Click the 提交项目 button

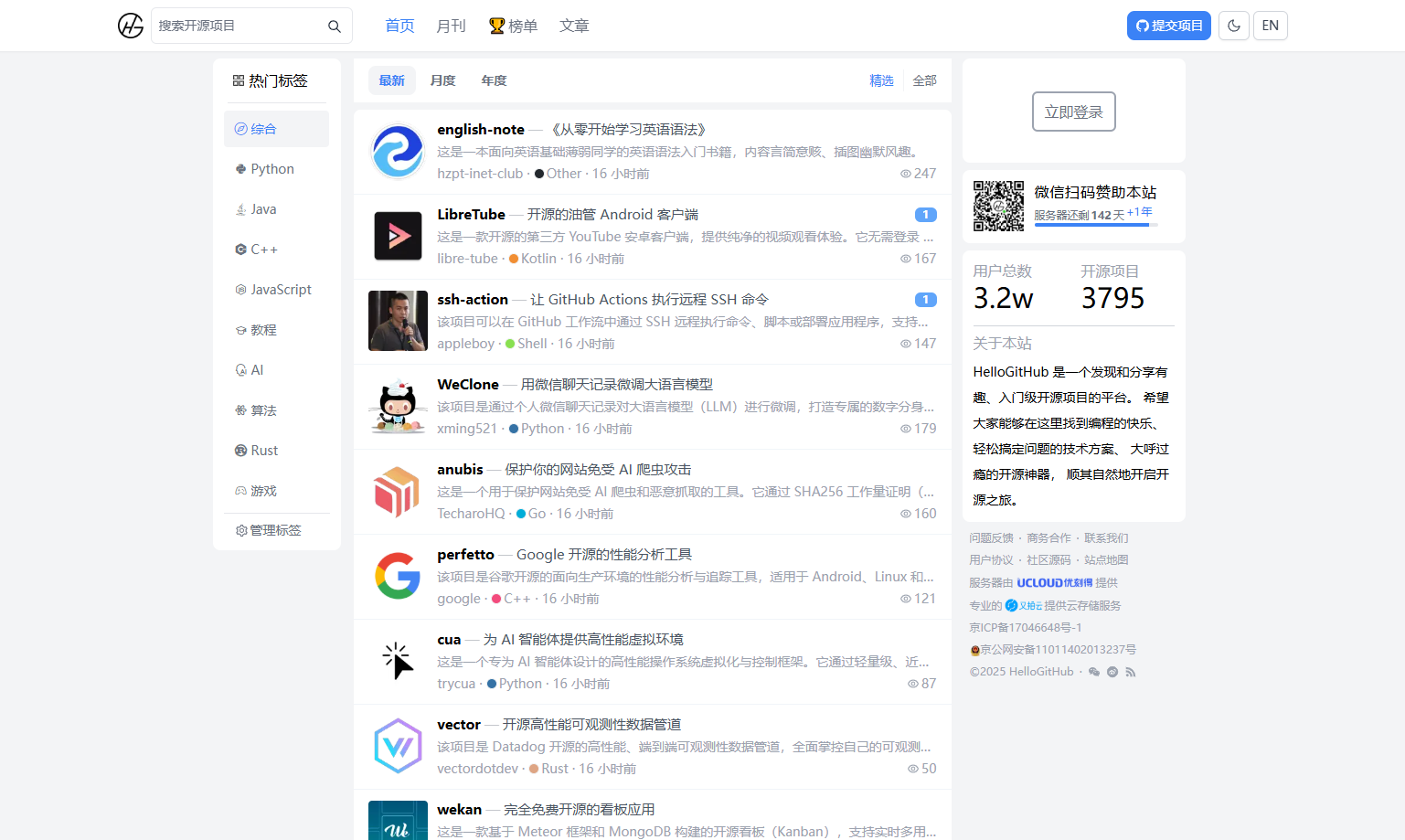coord(1168,26)
